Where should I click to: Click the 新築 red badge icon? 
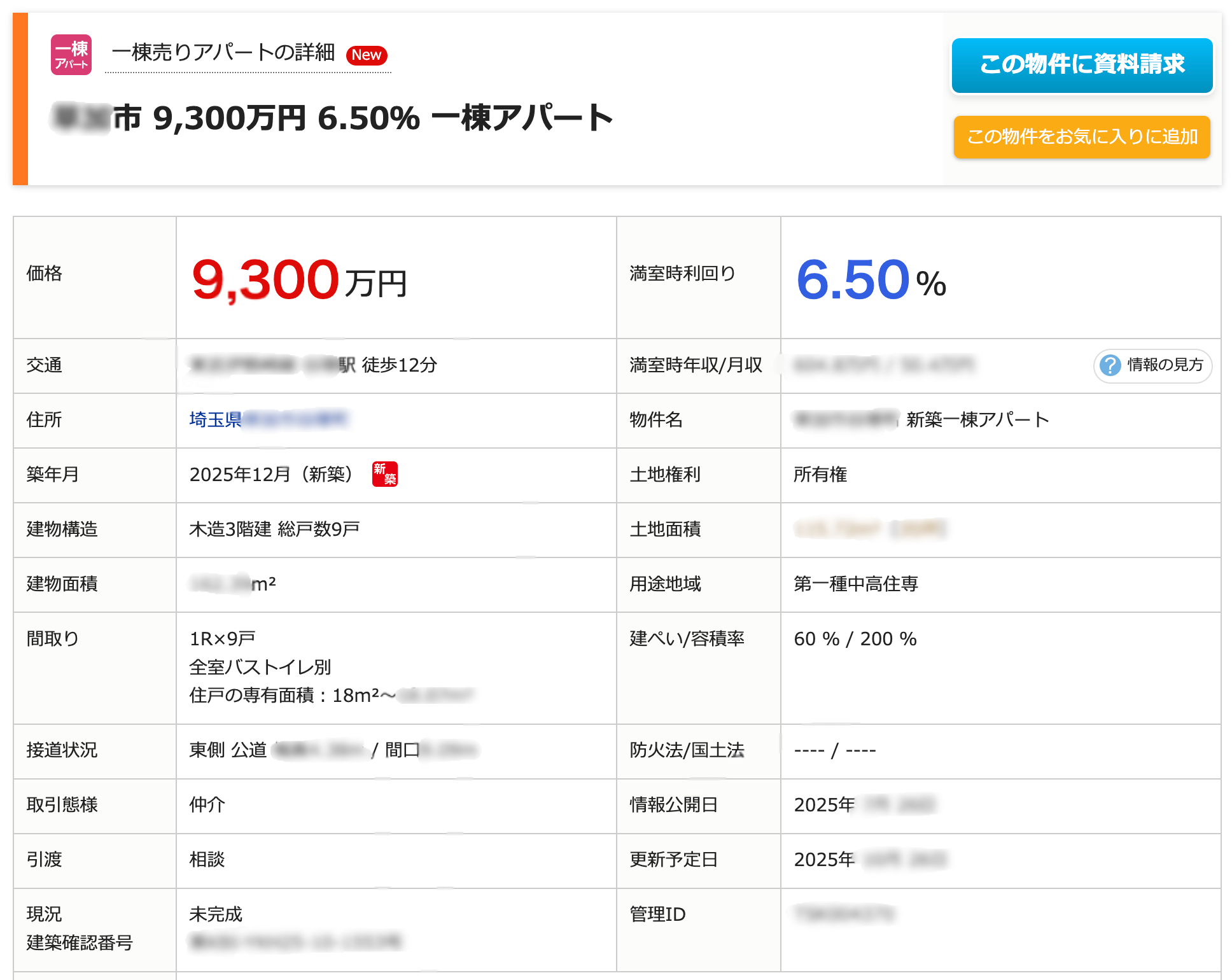[385, 474]
